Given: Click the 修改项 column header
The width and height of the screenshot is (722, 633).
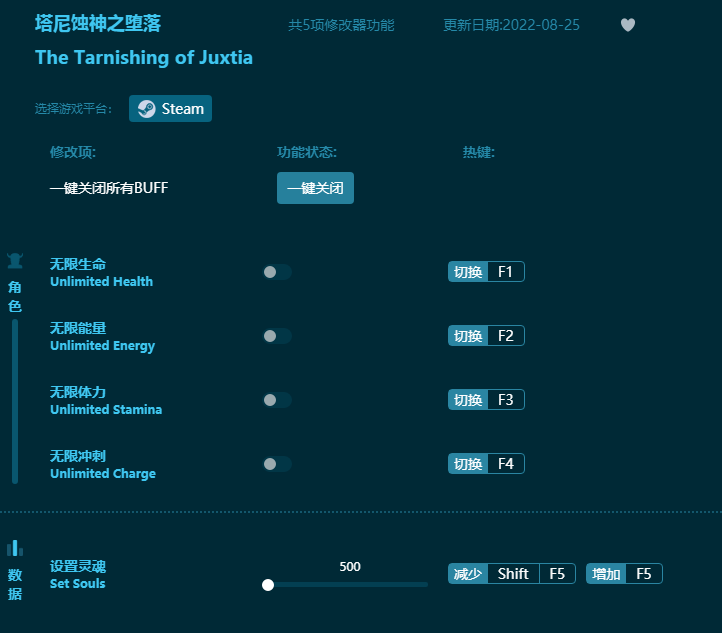Looking at the screenshot, I should (73, 152).
